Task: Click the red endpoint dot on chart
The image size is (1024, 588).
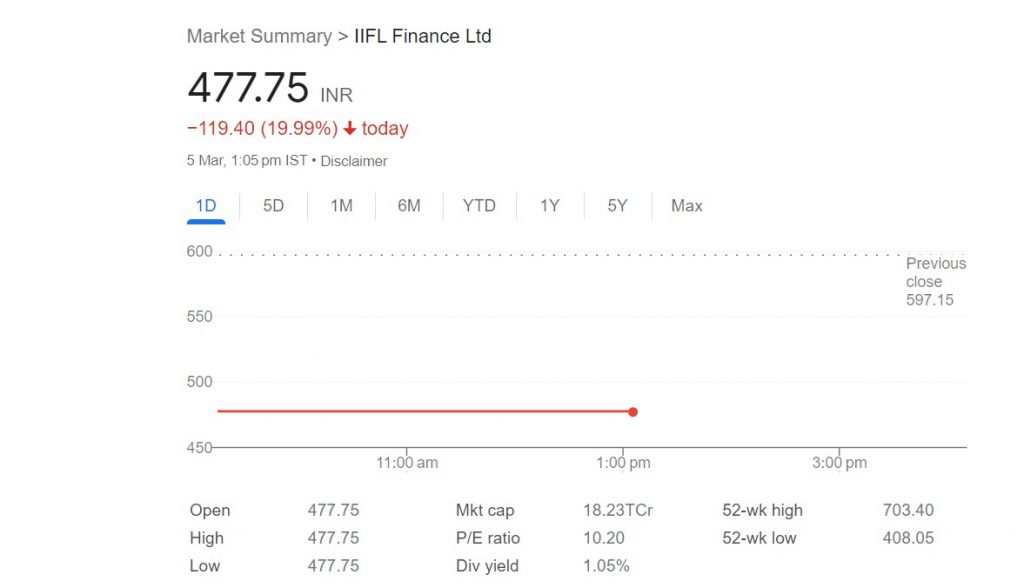Action: pos(633,412)
